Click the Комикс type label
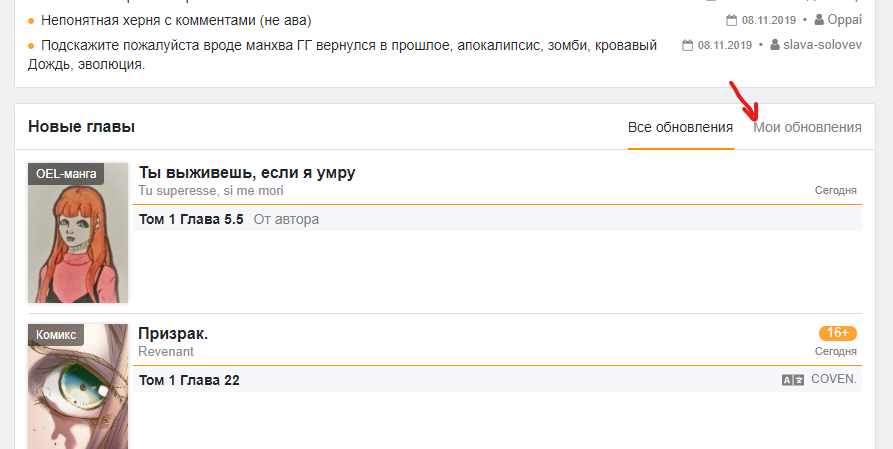Screen dimensions: 893x449 click(x=56, y=335)
